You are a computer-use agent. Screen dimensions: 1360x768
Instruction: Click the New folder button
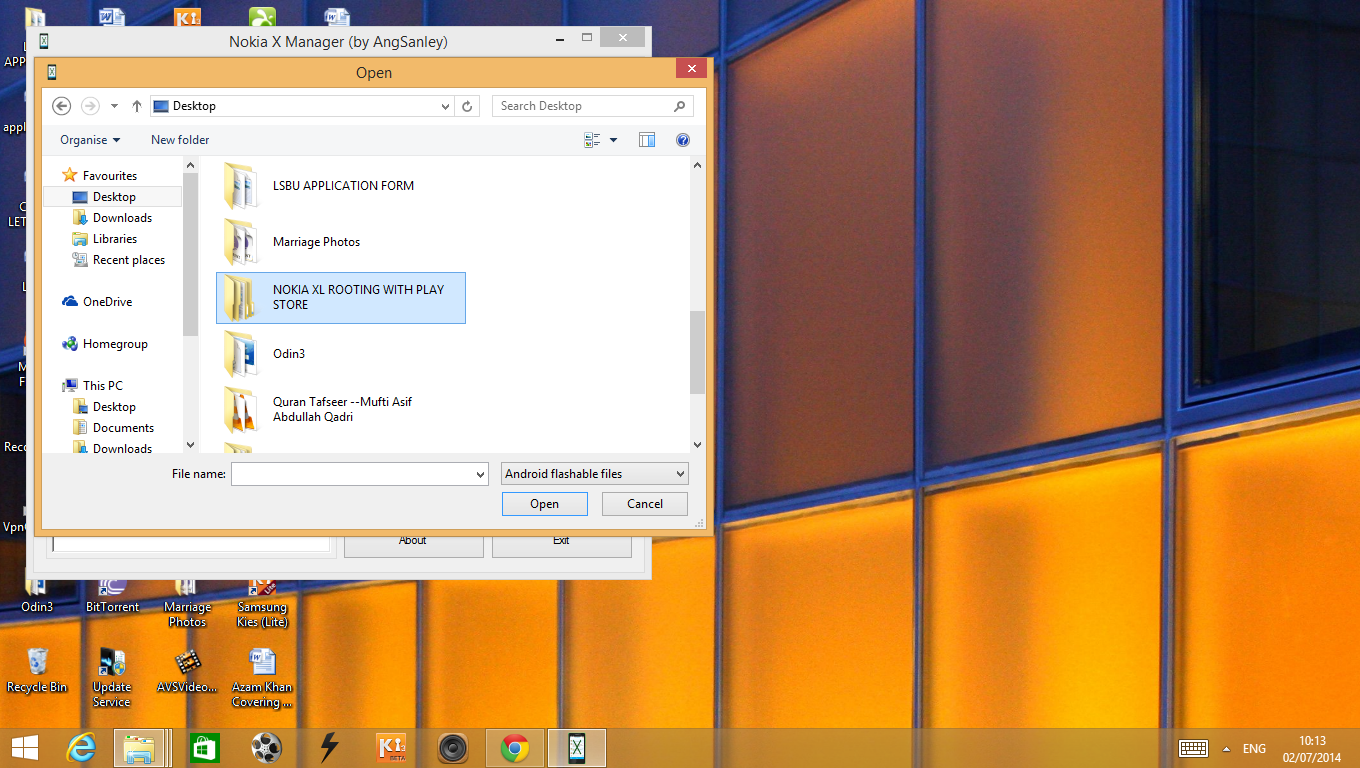point(180,140)
